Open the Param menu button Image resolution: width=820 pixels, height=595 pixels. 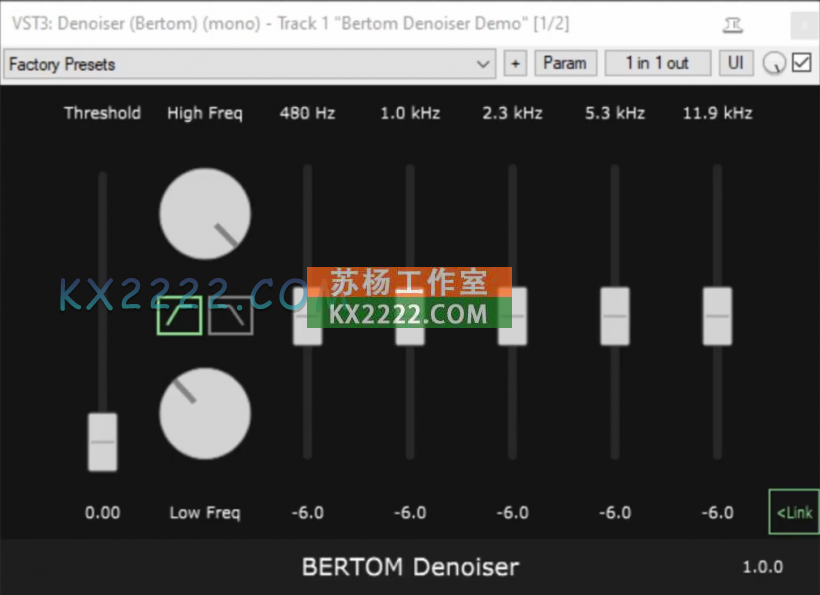[565, 63]
